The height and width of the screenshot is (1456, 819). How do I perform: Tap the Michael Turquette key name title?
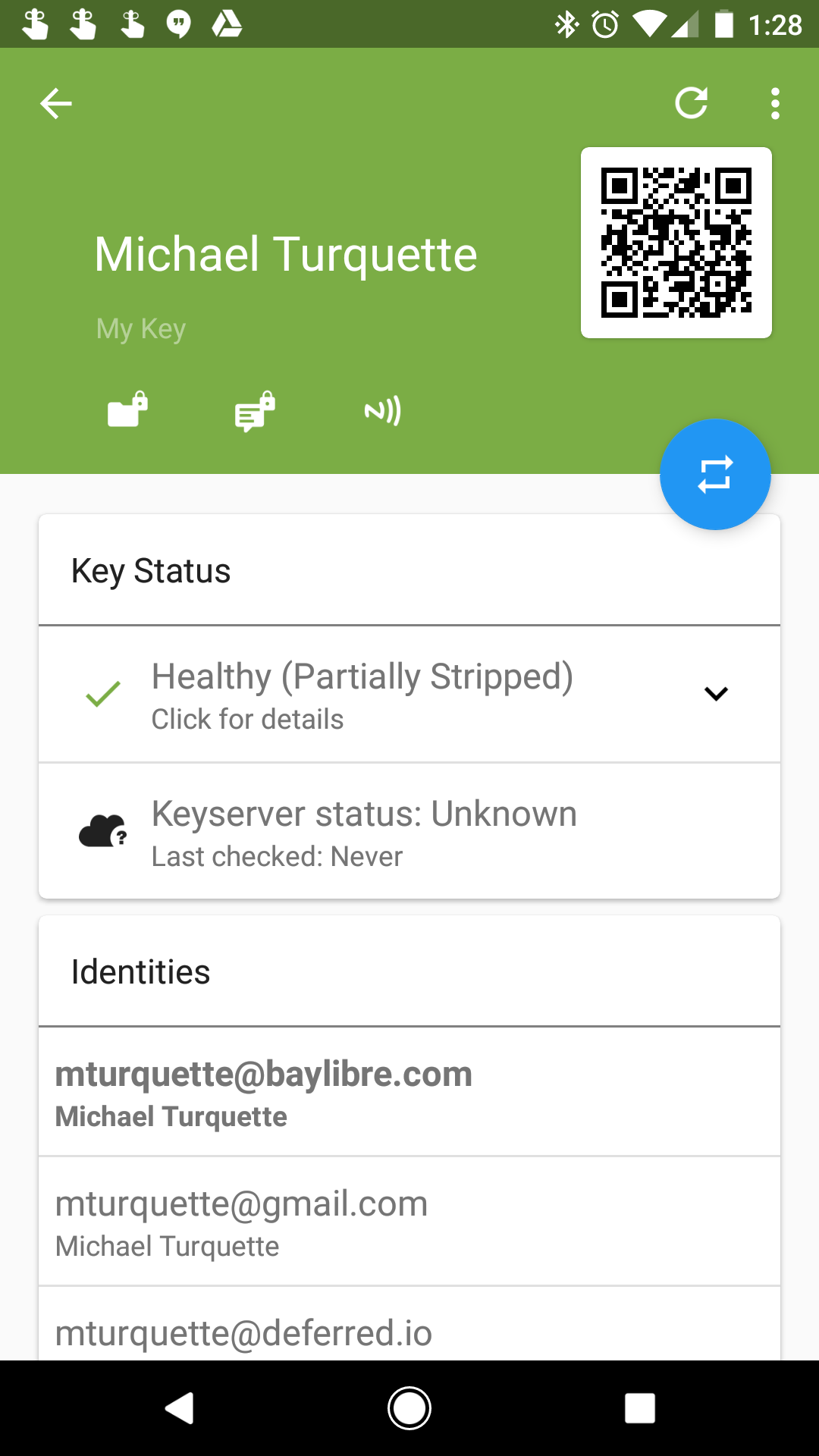(x=286, y=254)
